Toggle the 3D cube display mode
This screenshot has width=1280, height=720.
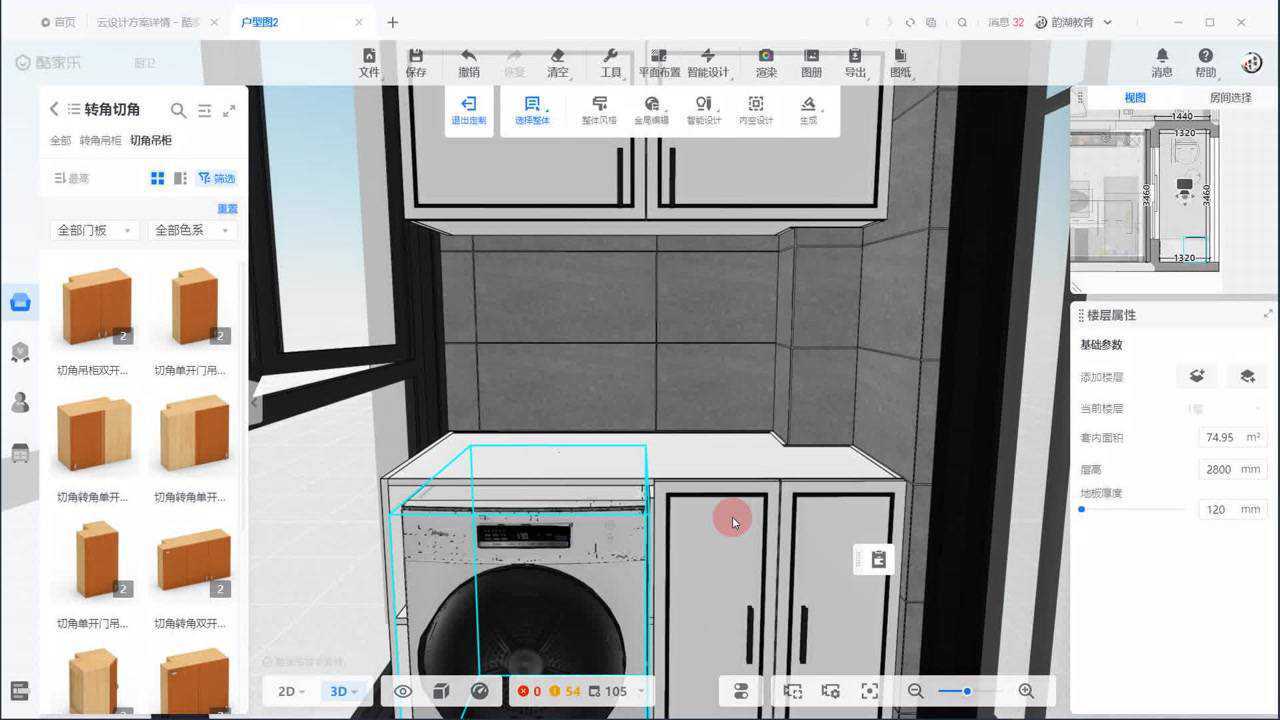click(x=441, y=691)
